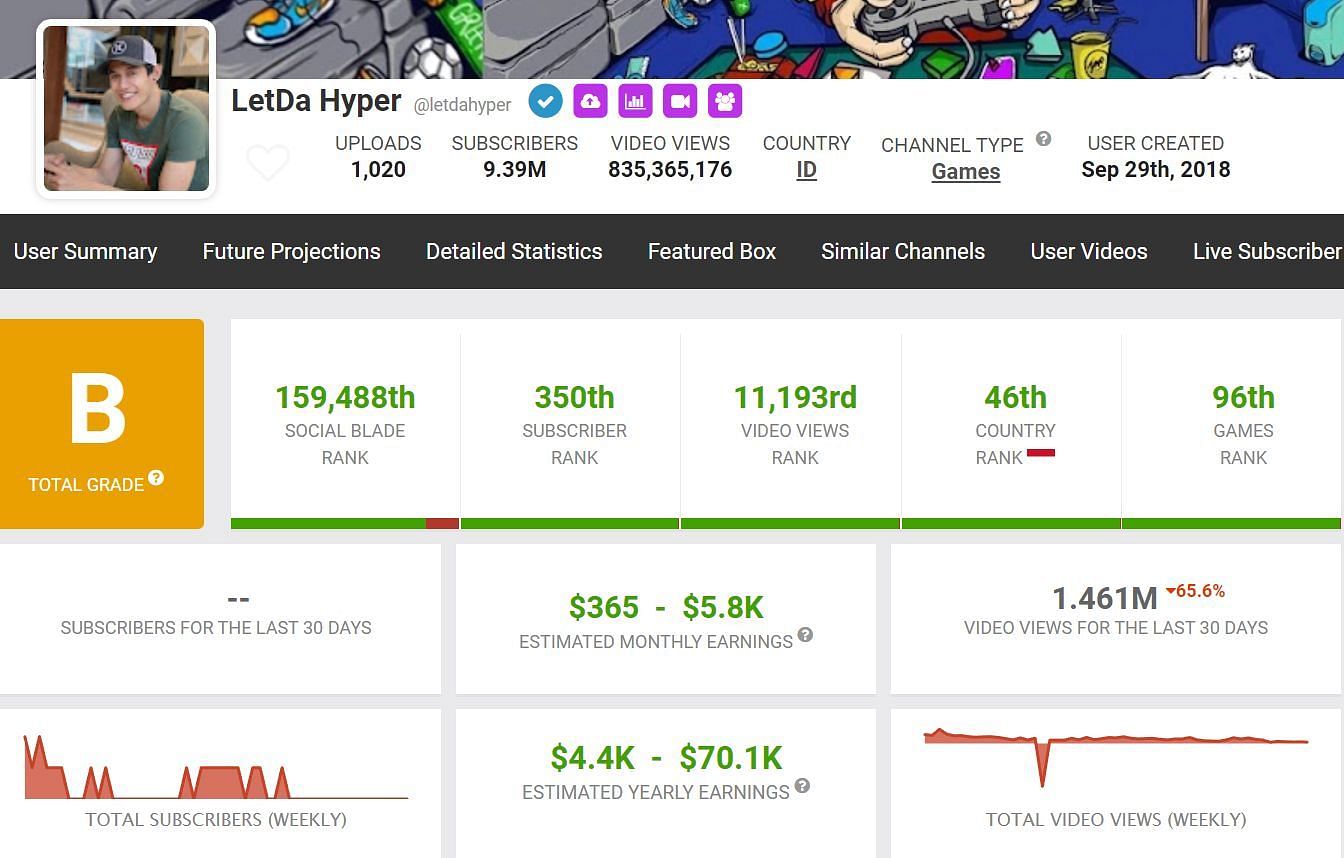1344x858 pixels.
Task: Open the Live Subscriber tab
Action: pos(1268,251)
